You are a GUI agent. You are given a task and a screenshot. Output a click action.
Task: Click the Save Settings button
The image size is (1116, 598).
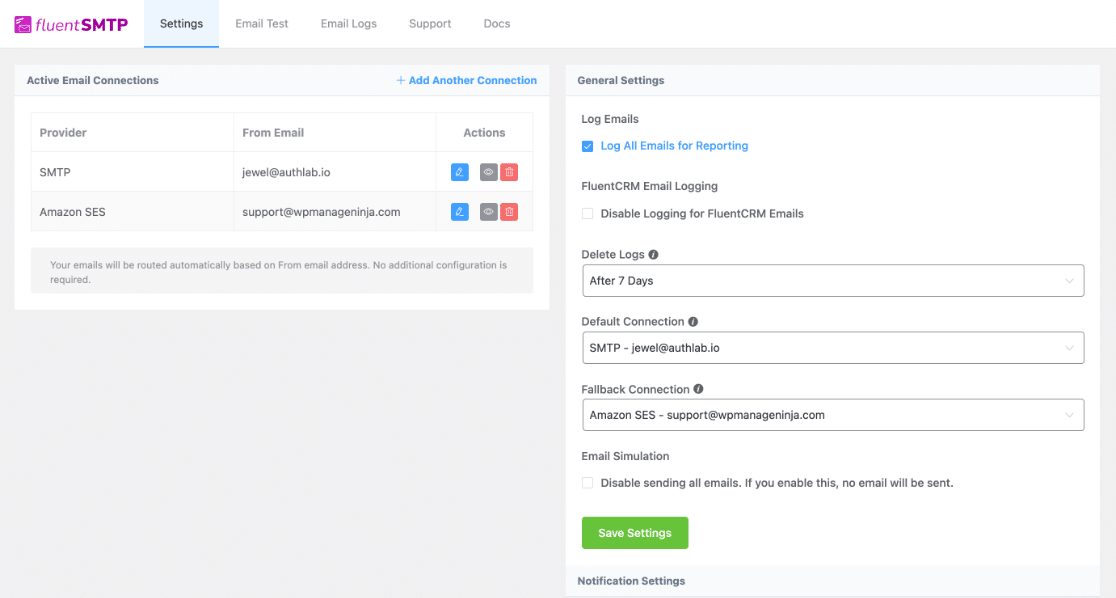[635, 533]
